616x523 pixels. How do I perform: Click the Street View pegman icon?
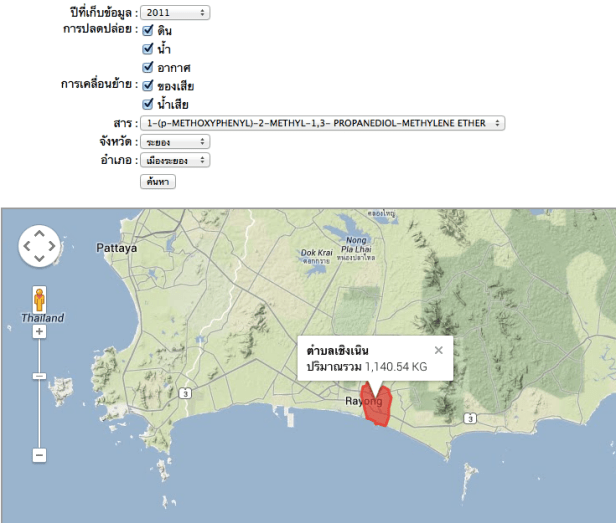point(39,300)
